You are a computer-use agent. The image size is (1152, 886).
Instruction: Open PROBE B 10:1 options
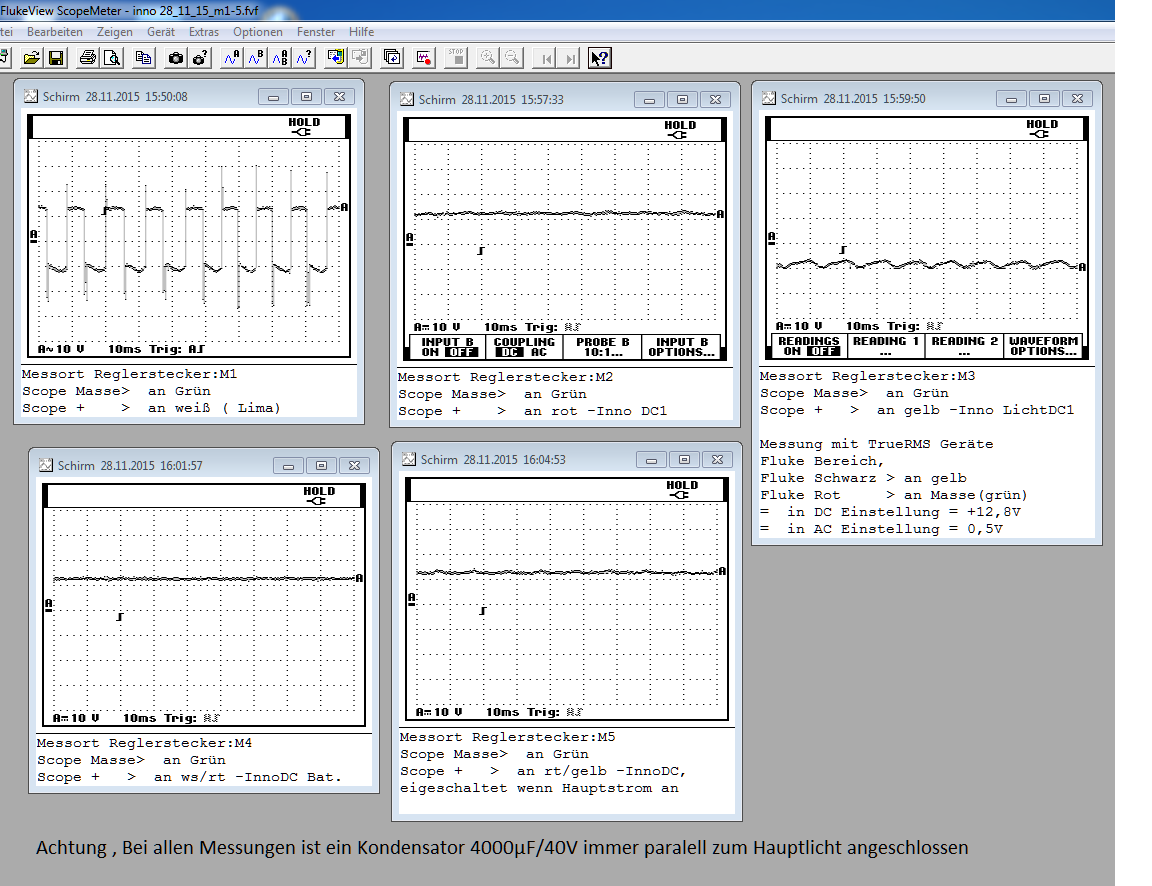(603, 347)
